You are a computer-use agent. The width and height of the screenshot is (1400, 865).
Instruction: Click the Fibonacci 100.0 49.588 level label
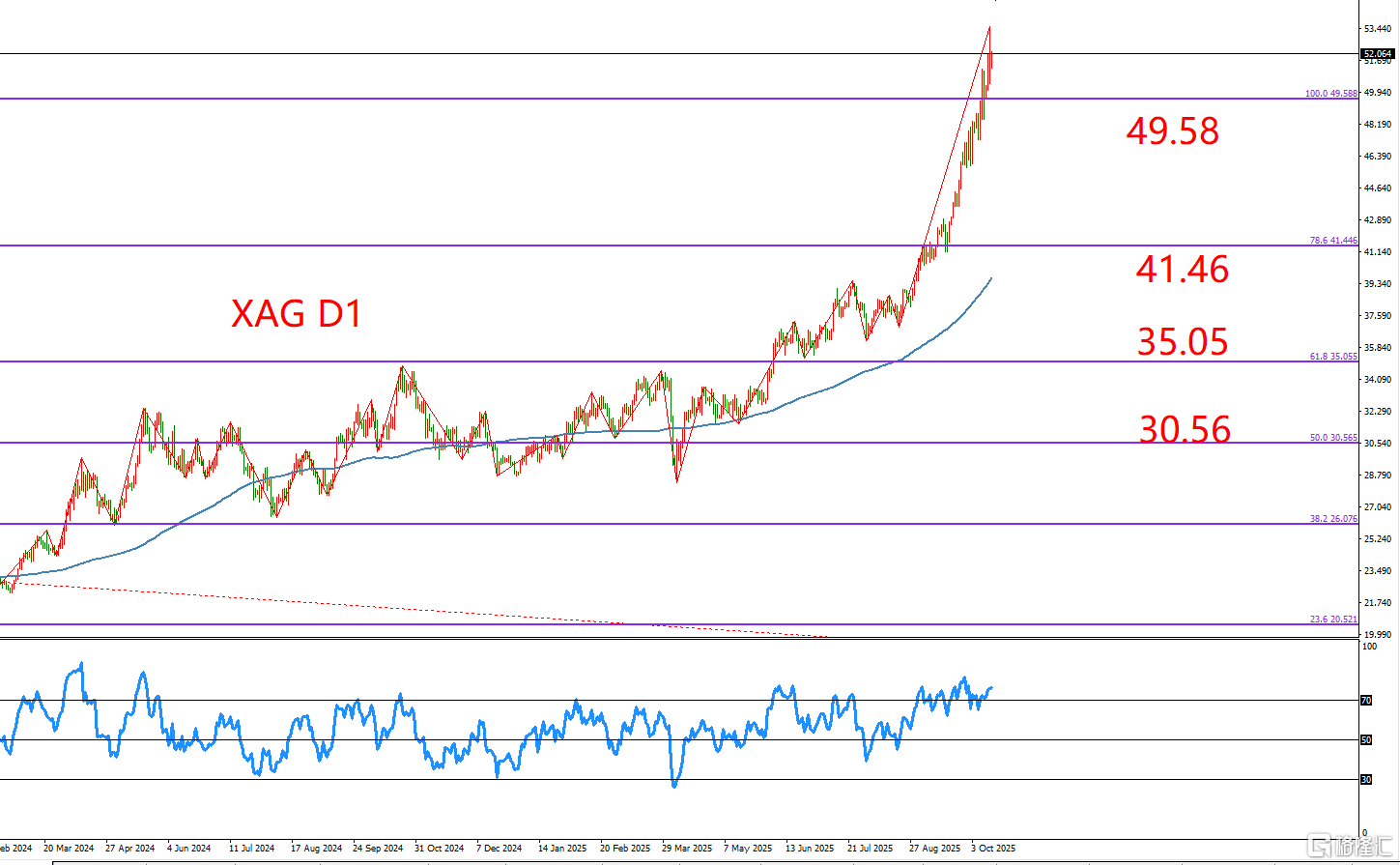click(x=1331, y=94)
